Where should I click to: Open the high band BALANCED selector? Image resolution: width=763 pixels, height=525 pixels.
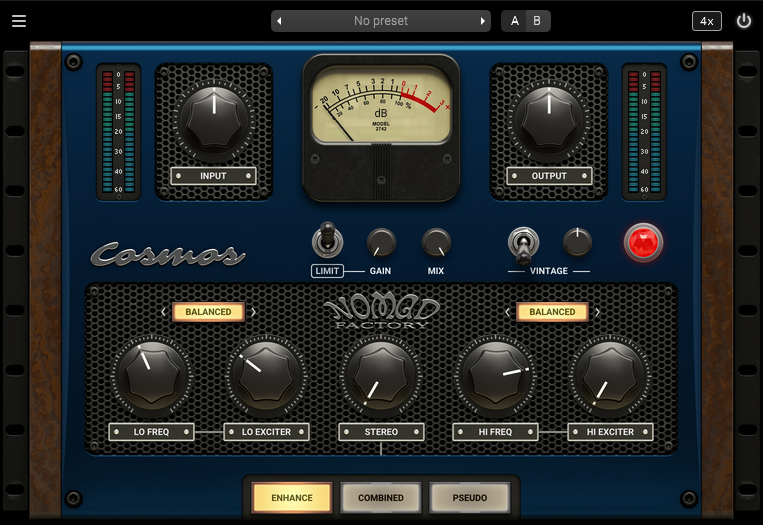coord(552,312)
